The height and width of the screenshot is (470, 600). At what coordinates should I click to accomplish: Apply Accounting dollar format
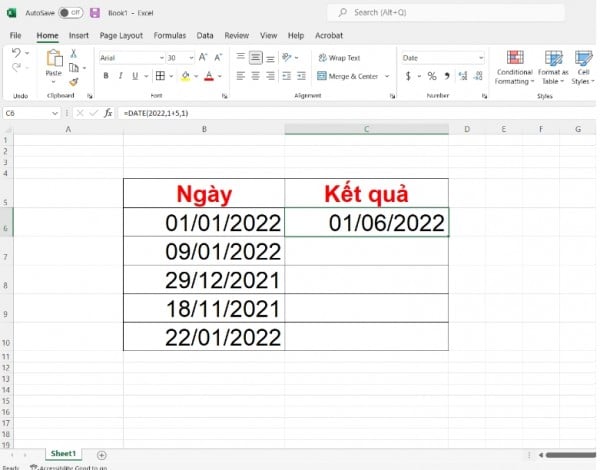408,76
